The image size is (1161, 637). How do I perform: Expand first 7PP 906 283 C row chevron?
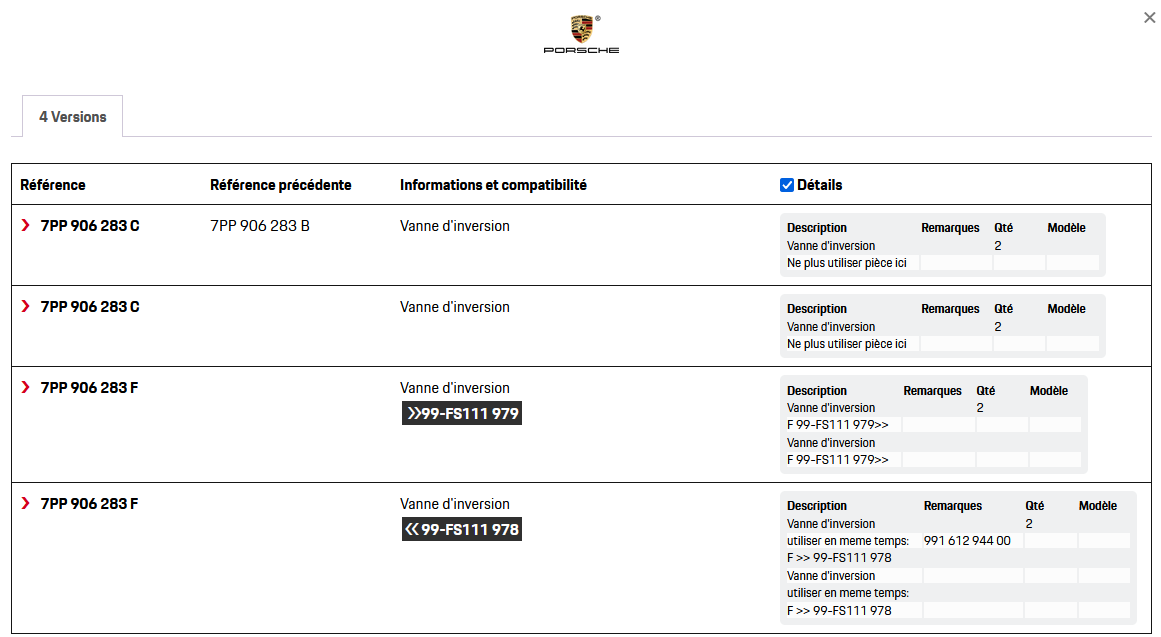pyautogui.click(x=26, y=225)
